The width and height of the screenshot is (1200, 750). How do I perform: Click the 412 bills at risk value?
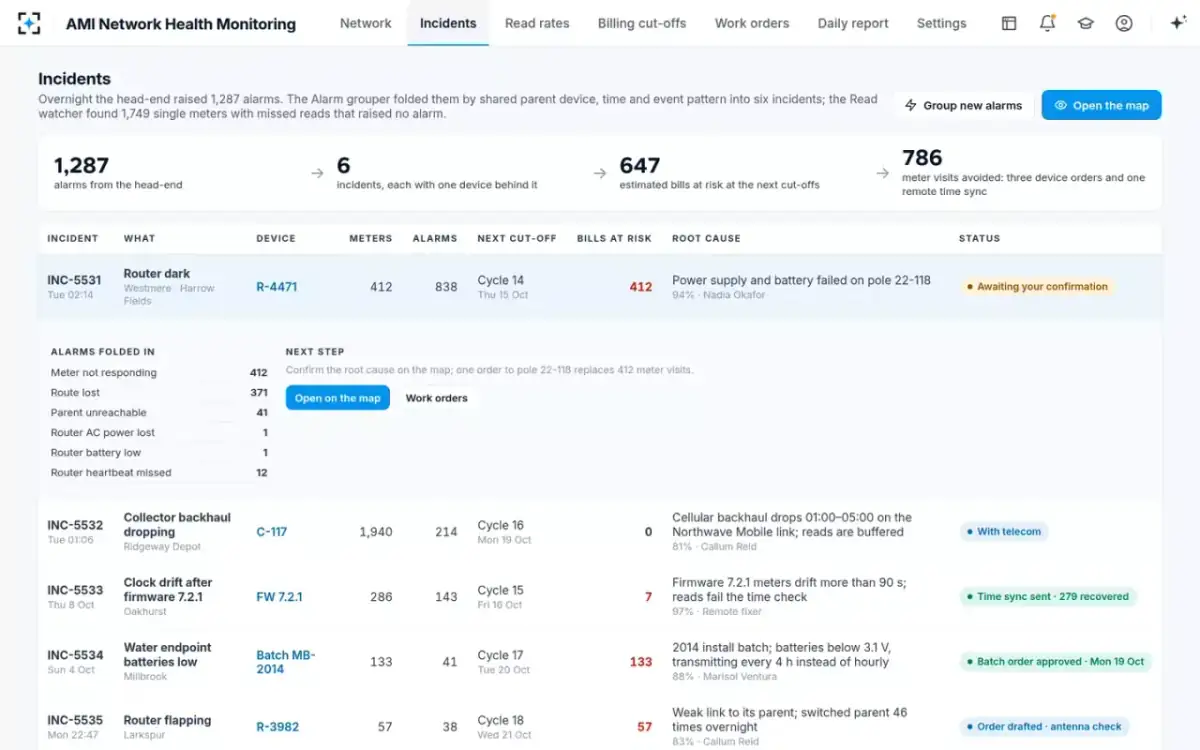coord(641,287)
